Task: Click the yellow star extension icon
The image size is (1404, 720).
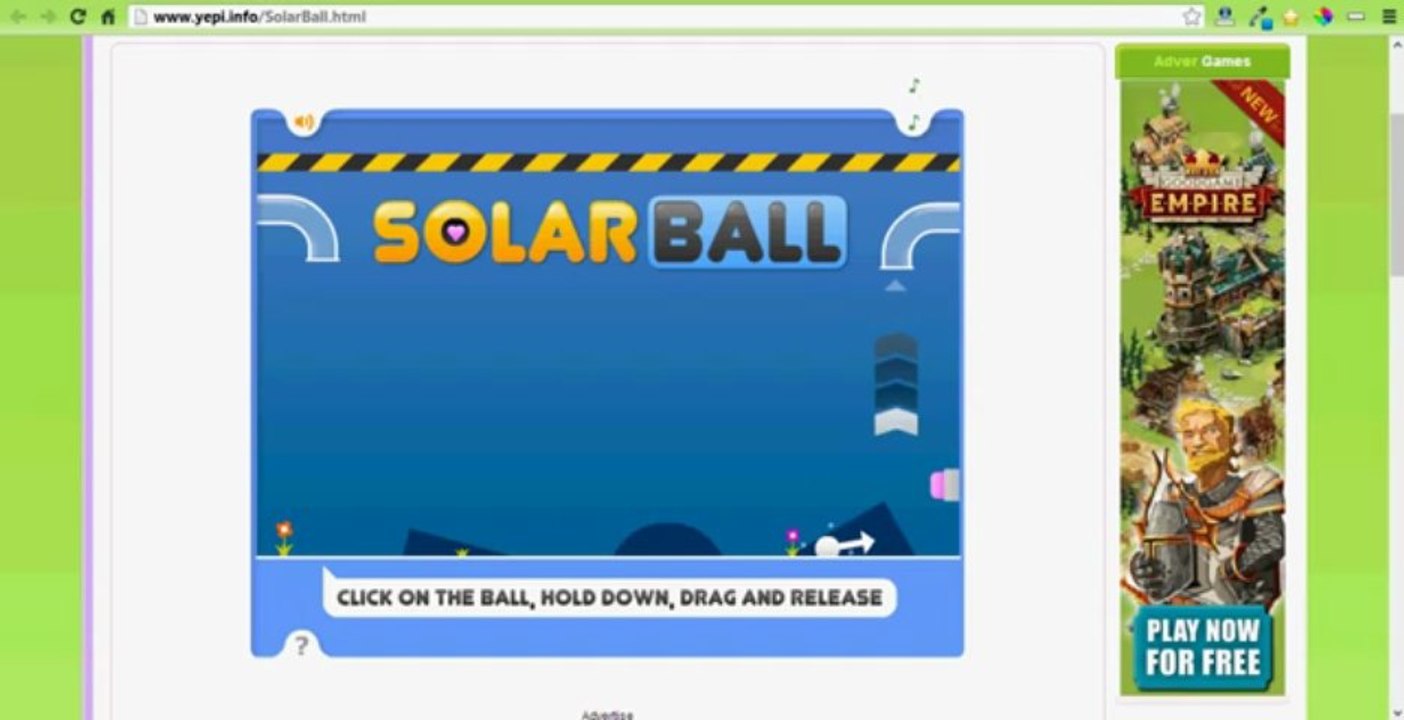Action: pos(1291,16)
